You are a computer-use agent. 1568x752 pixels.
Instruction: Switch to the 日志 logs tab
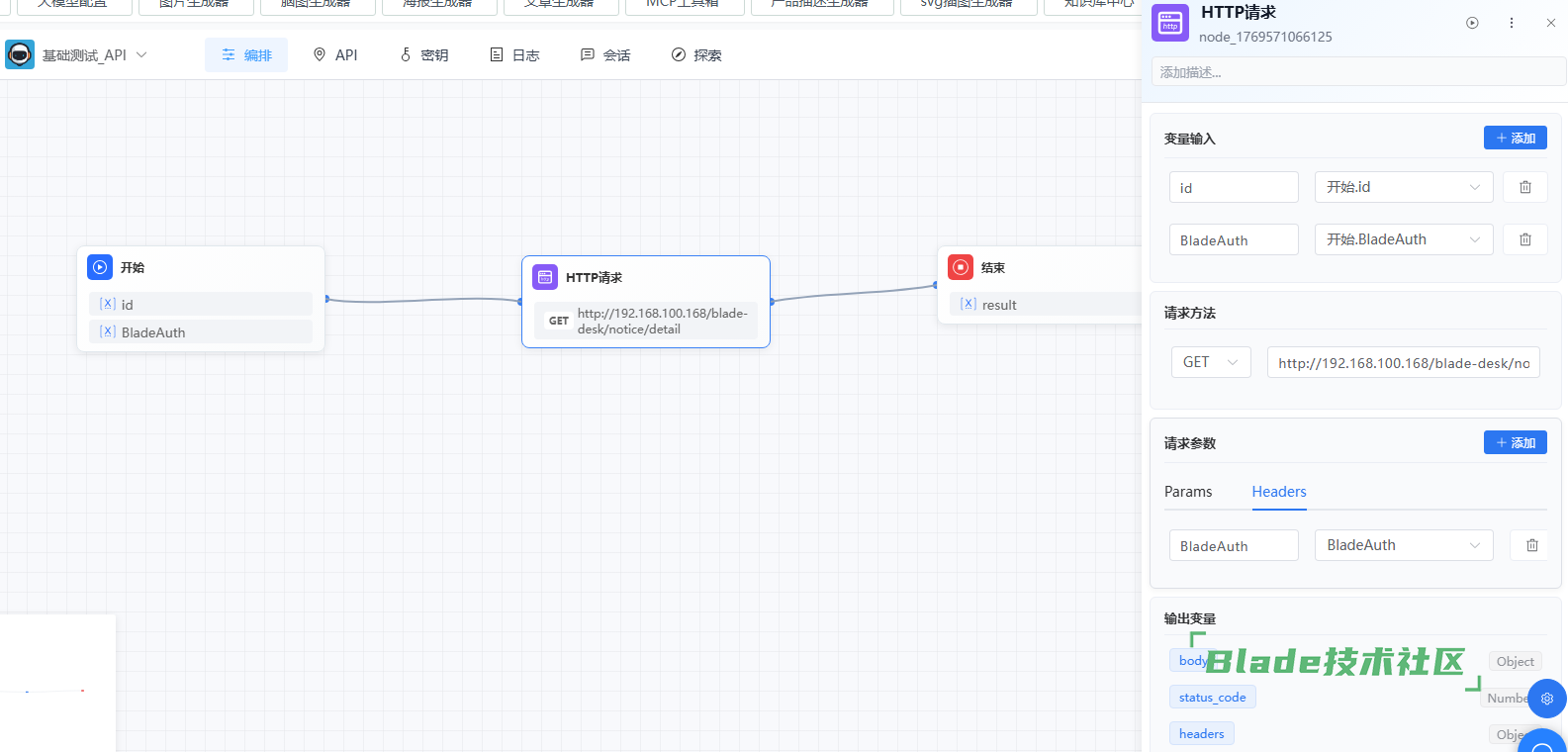[514, 55]
